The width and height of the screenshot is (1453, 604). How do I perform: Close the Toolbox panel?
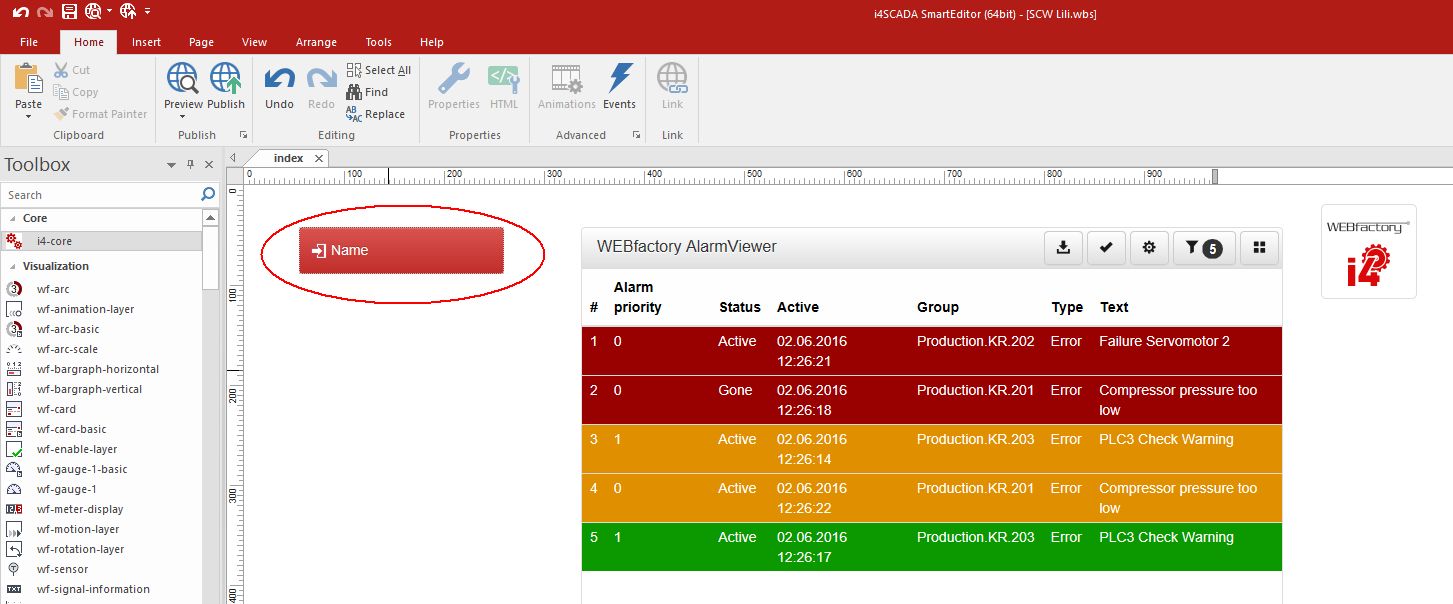pos(209,165)
